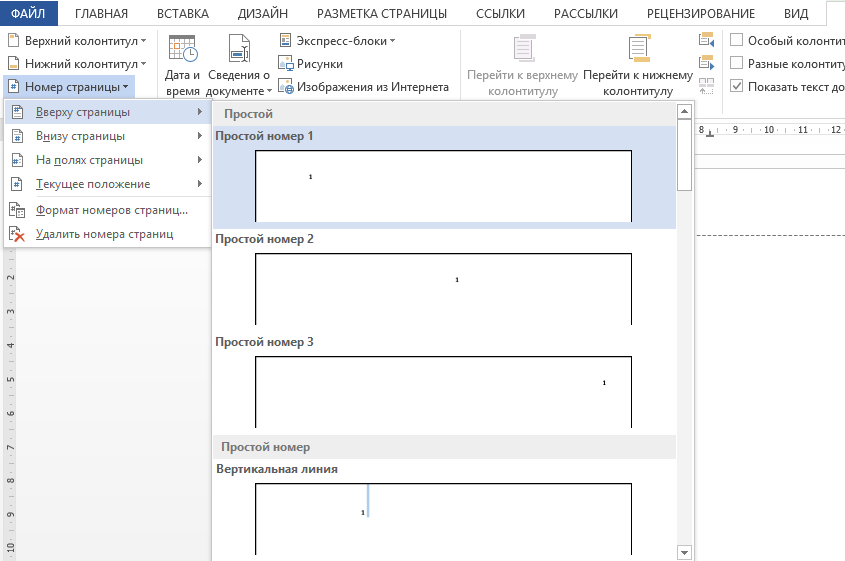Click the Рисунки picture icon
This screenshot has height=561, width=845.
click(x=286, y=64)
